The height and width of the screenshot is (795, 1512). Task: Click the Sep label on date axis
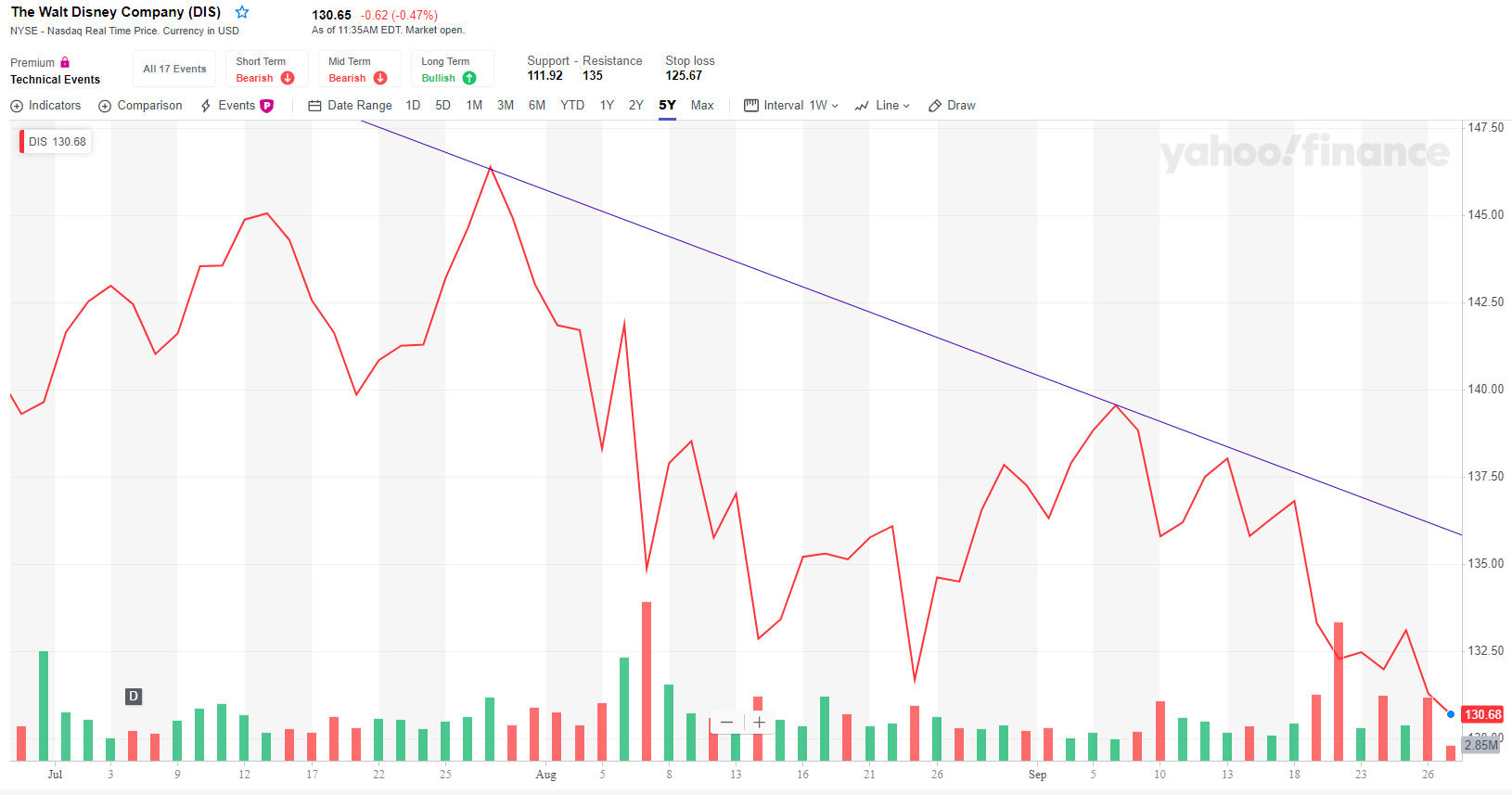1037,775
